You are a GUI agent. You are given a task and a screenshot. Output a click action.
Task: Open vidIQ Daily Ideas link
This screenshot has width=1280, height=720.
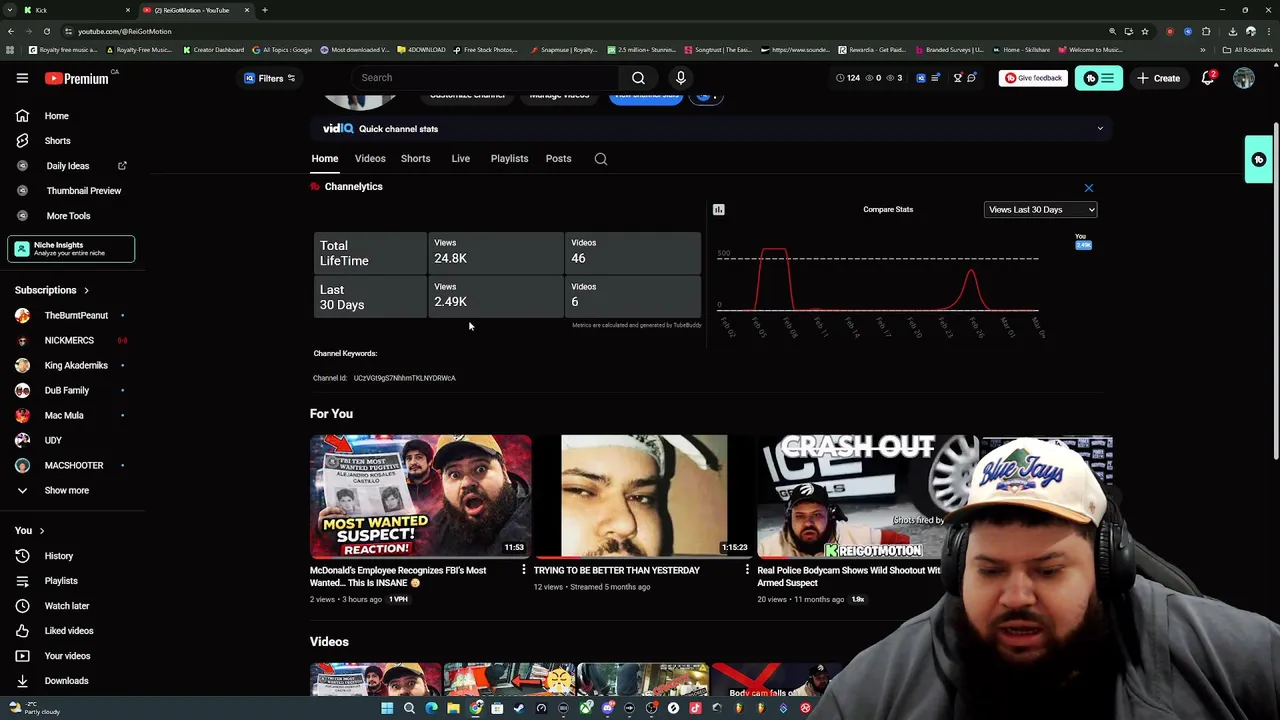[70, 166]
